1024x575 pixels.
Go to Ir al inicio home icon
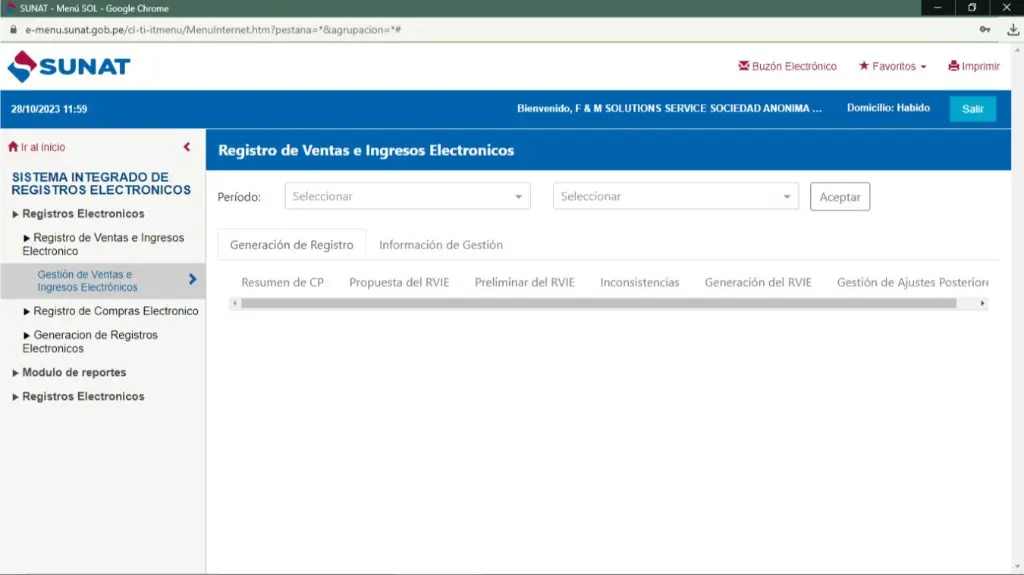[13, 147]
